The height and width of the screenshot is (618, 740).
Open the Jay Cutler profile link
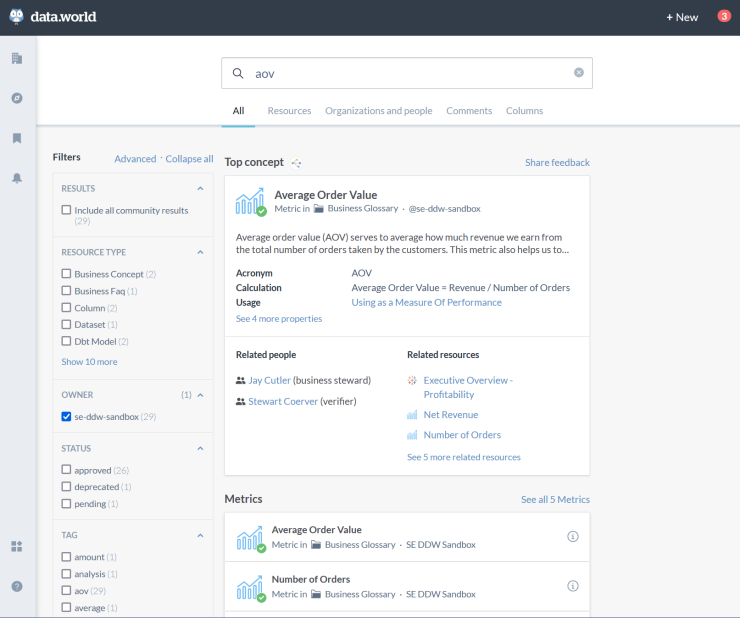click(269, 381)
